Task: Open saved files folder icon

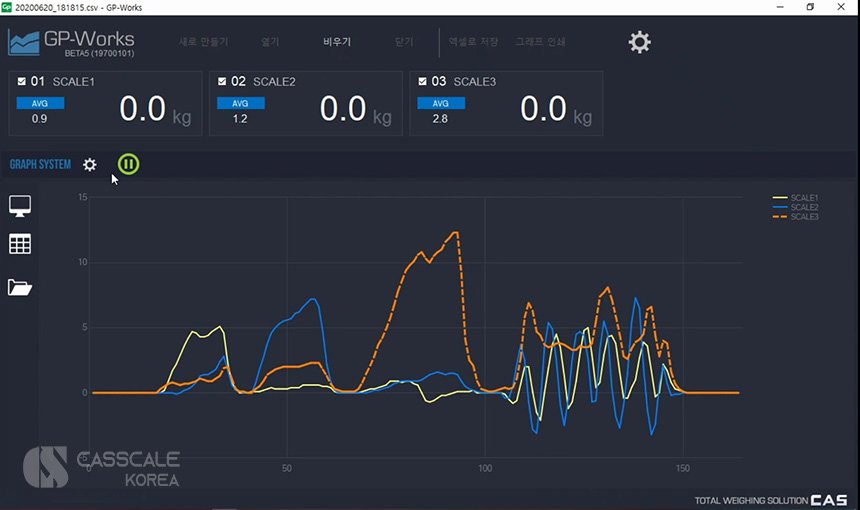Action: tap(20, 288)
